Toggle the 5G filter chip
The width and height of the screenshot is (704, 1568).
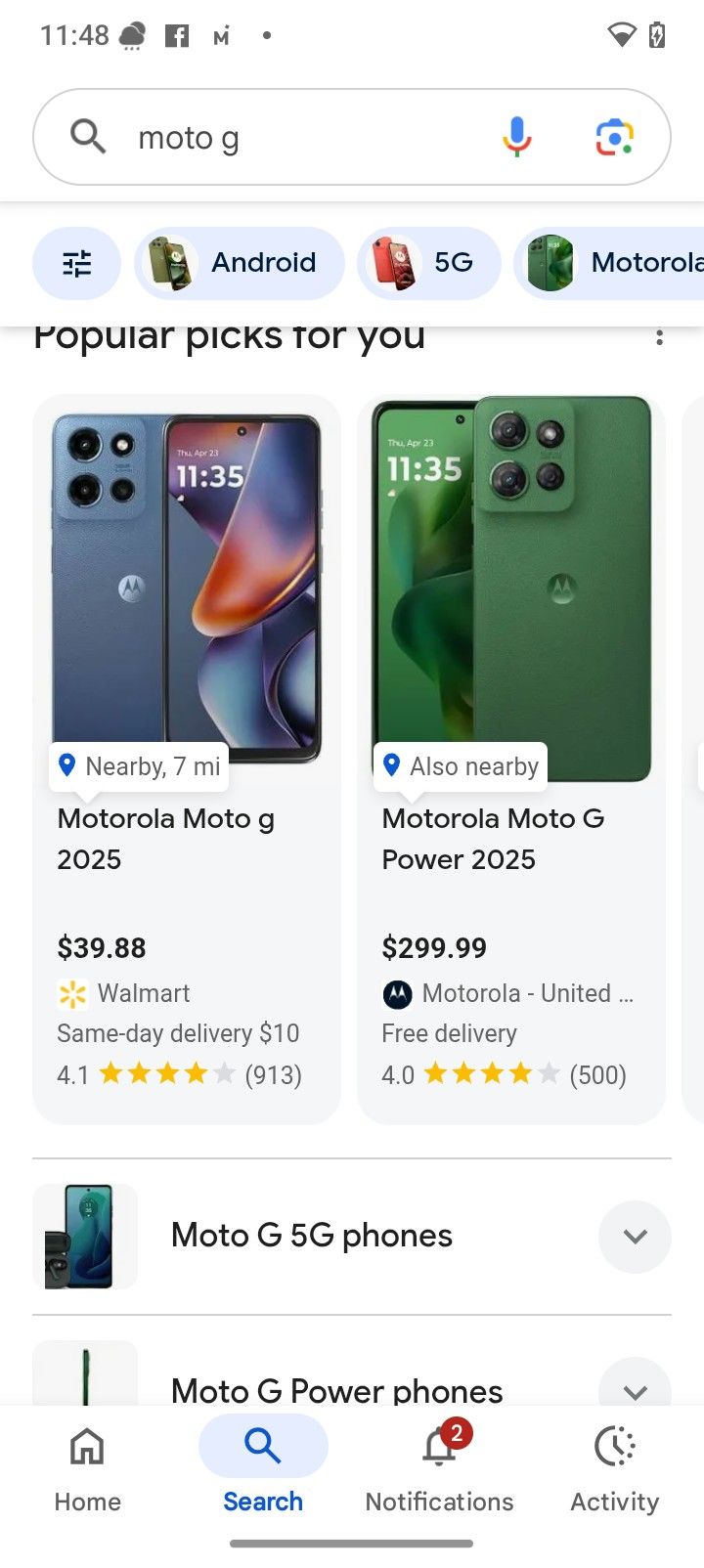coord(428,263)
